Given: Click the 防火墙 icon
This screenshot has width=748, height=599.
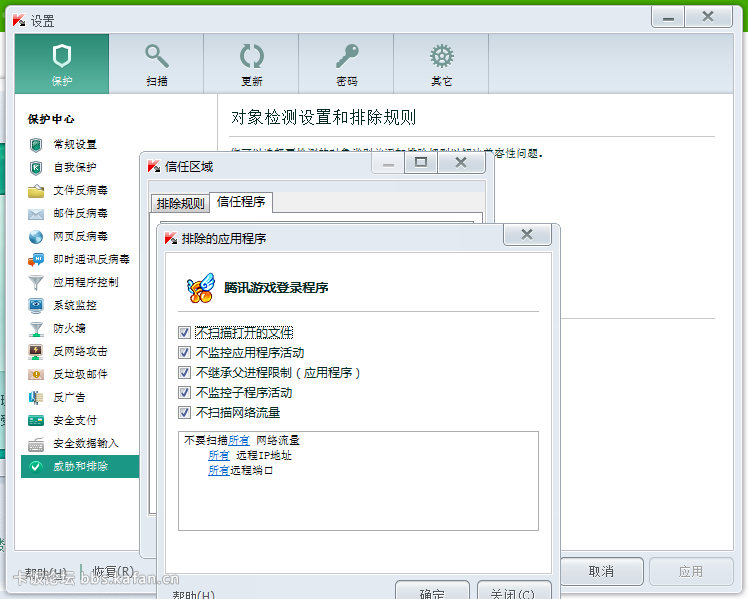Looking at the screenshot, I should pos(36,329).
